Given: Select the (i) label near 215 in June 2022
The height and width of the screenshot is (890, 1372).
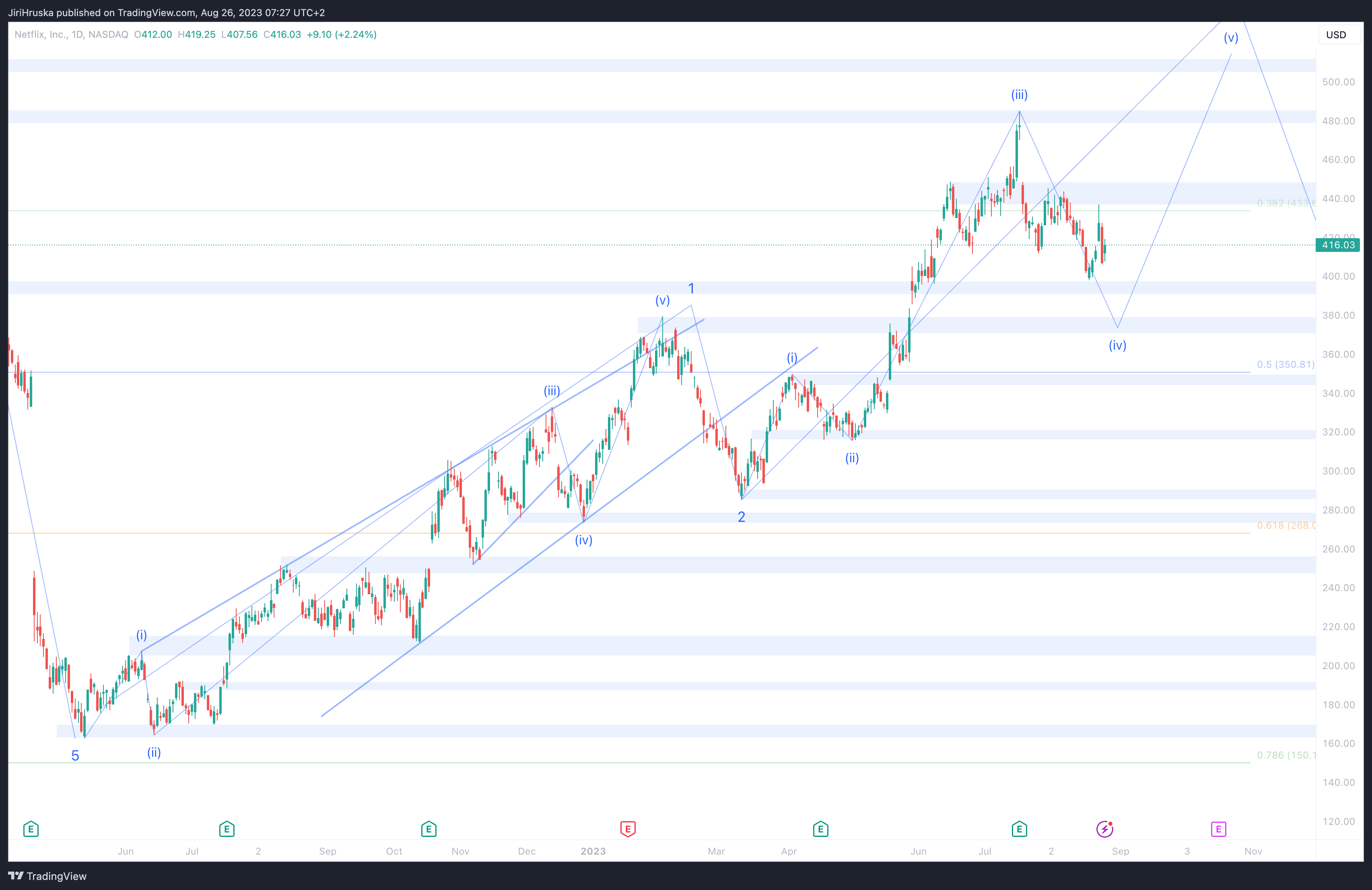Looking at the screenshot, I should [141, 635].
